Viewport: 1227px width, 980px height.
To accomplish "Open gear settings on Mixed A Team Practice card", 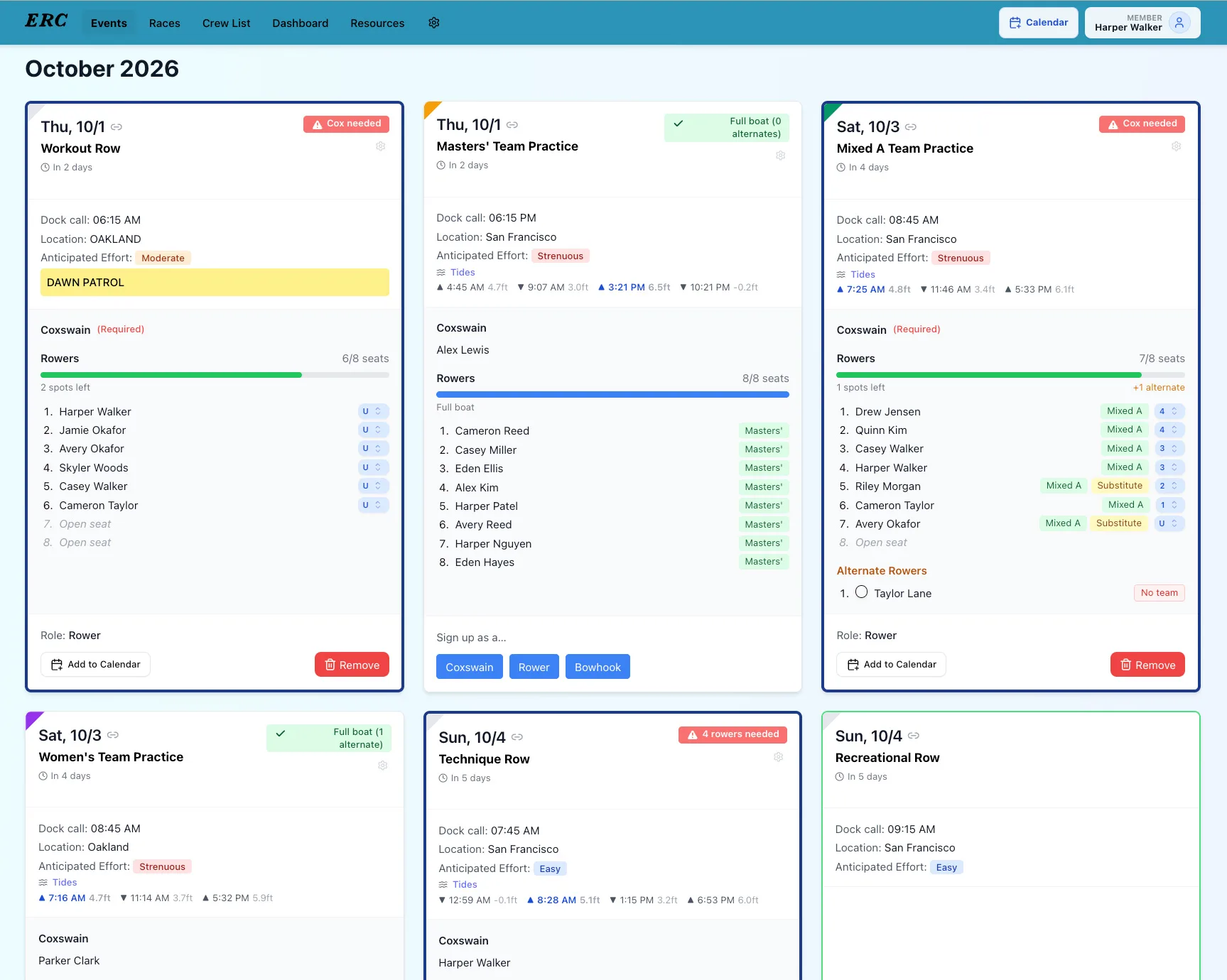I will (1177, 146).
